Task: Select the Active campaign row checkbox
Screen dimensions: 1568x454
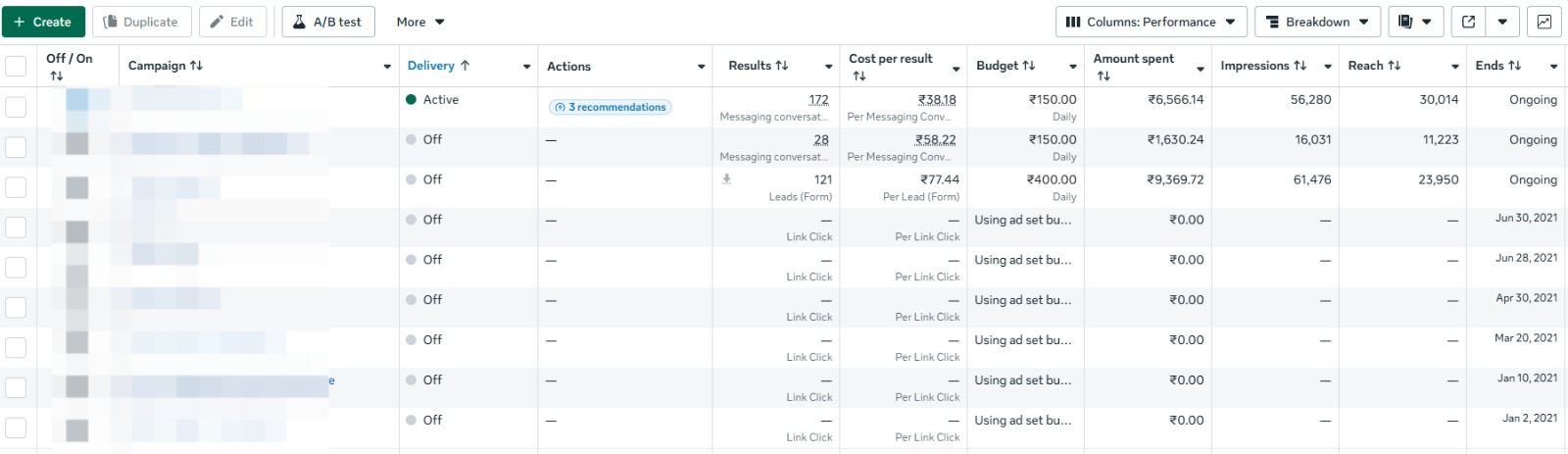Action: [16, 106]
